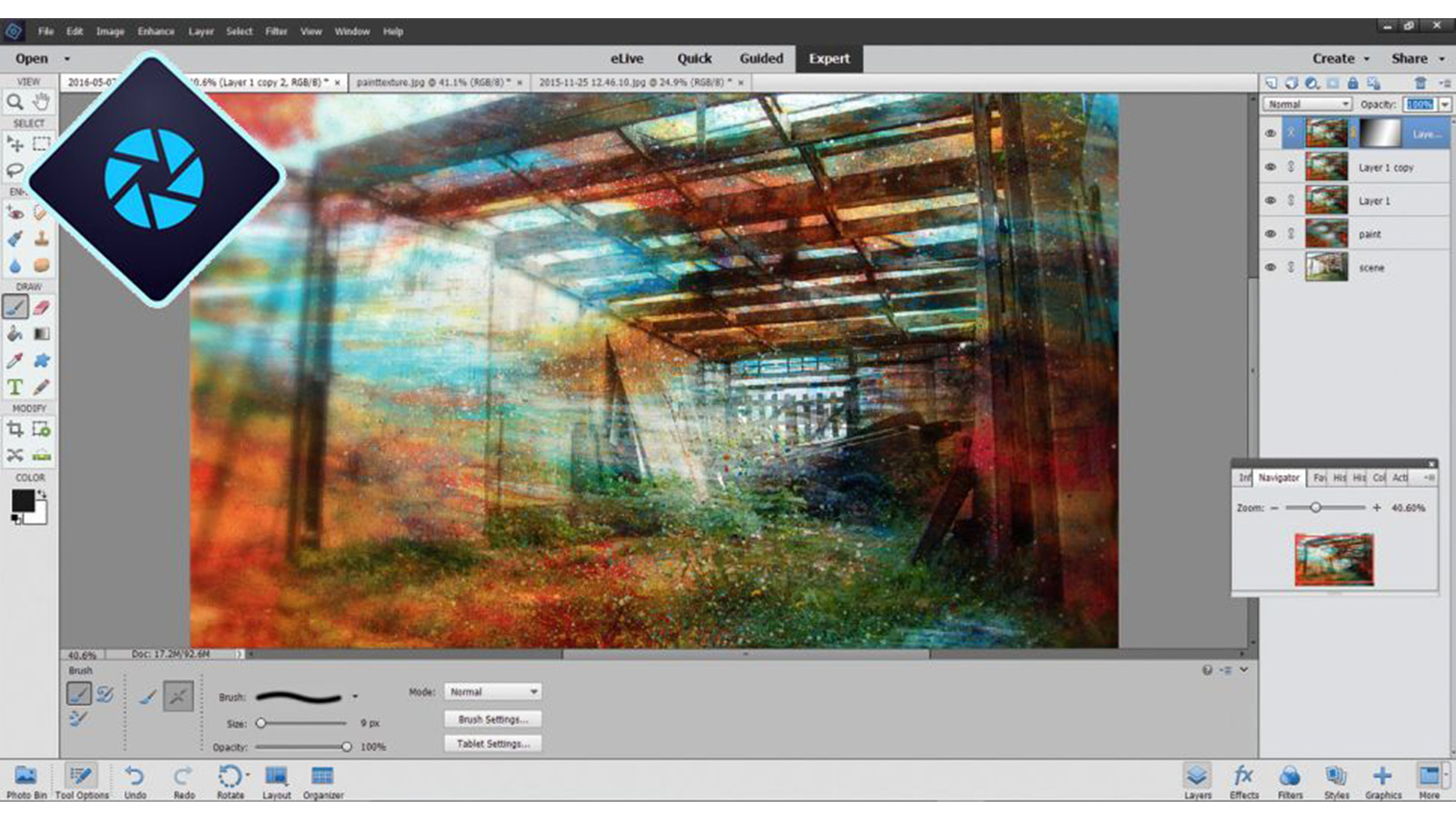Hide the paint layer

click(1270, 234)
